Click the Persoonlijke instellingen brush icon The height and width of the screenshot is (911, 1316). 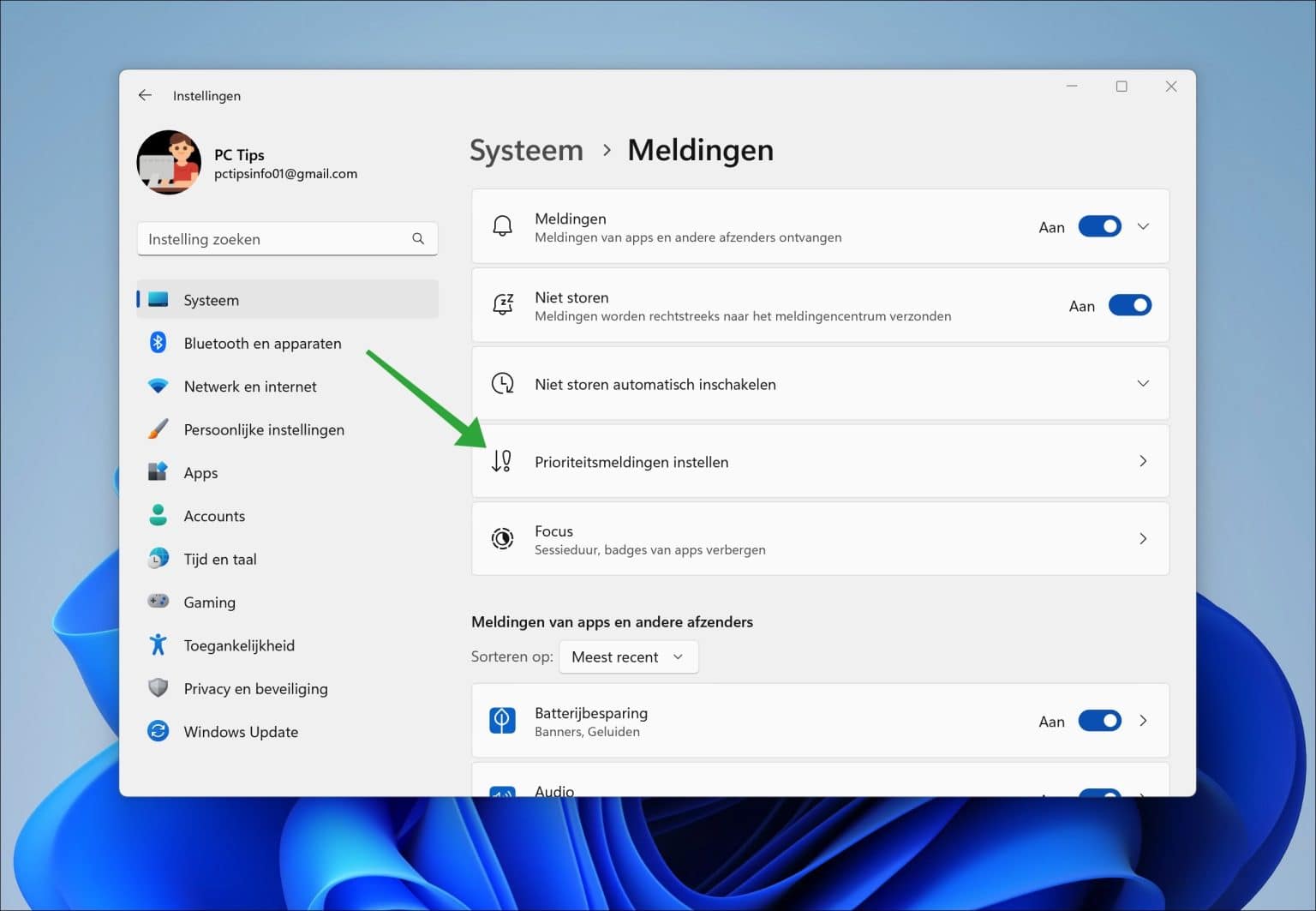point(159,429)
